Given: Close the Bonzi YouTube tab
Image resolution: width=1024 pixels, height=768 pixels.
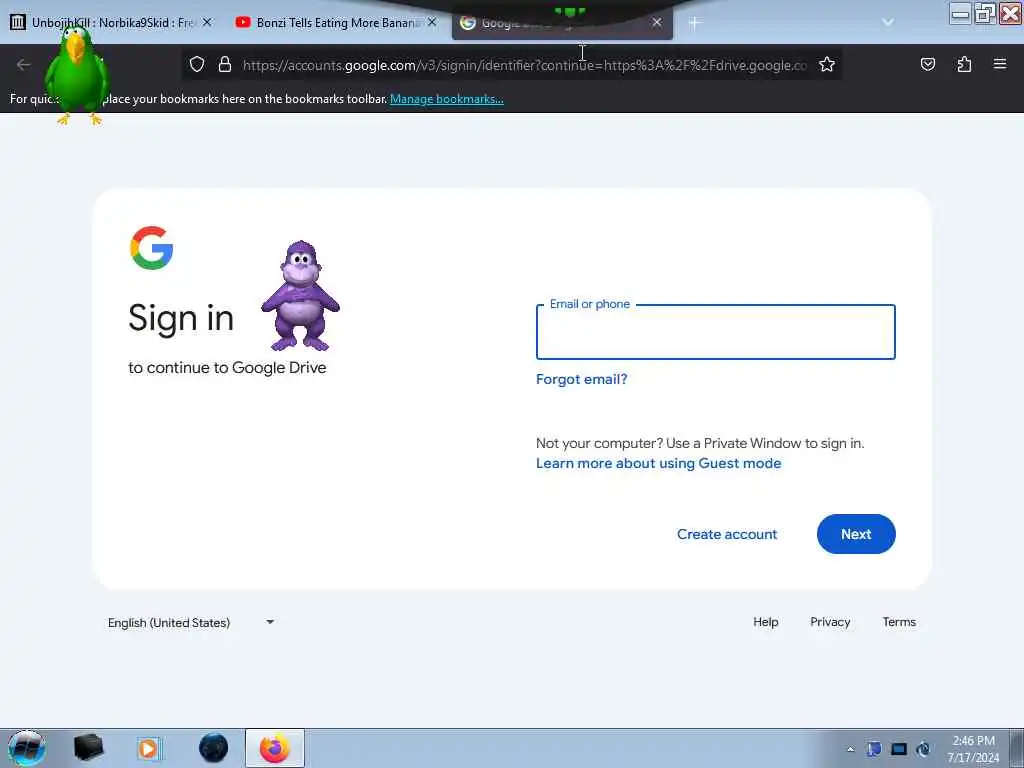Looking at the screenshot, I should [432, 23].
